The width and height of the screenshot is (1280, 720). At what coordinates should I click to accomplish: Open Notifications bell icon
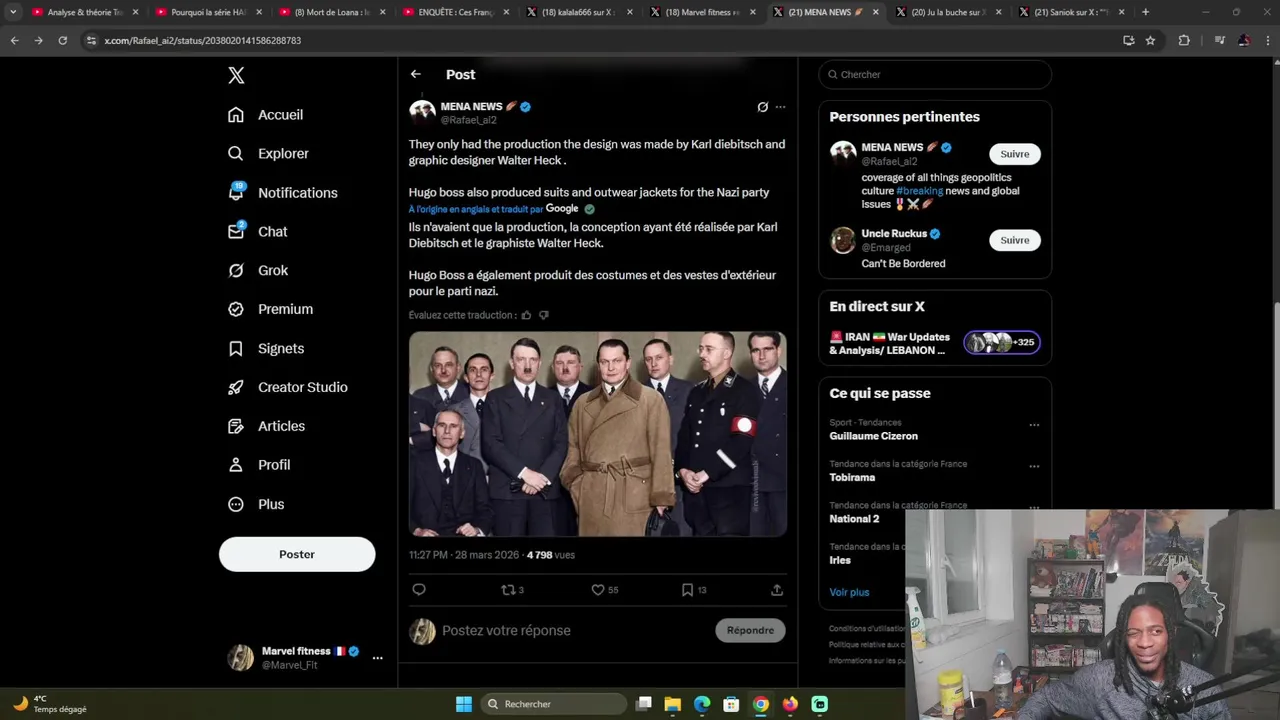coord(236,192)
